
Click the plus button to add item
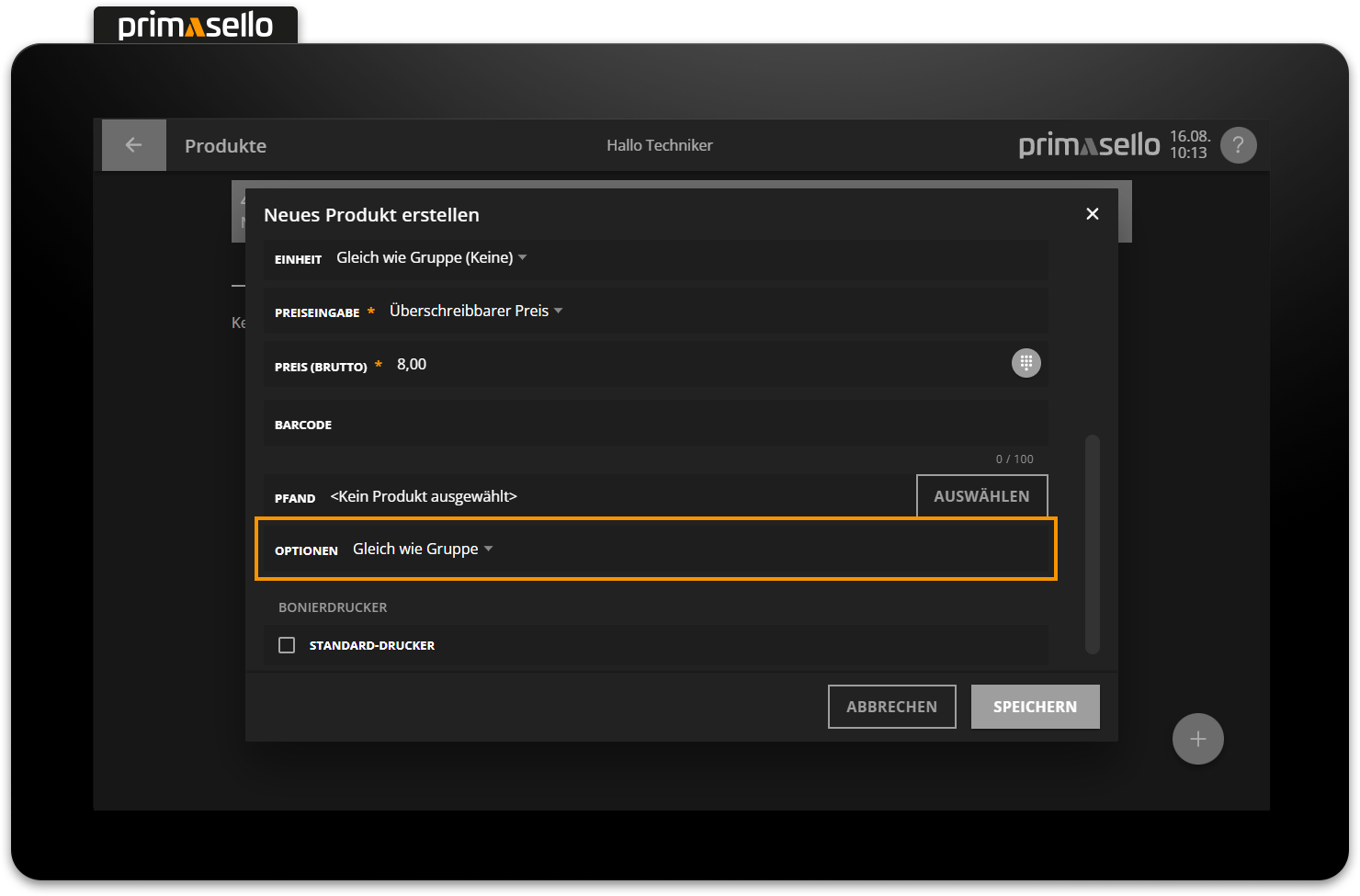point(1197,738)
